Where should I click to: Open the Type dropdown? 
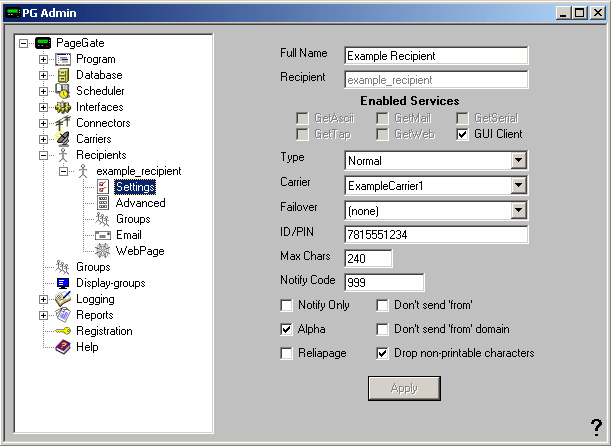click(518, 160)
